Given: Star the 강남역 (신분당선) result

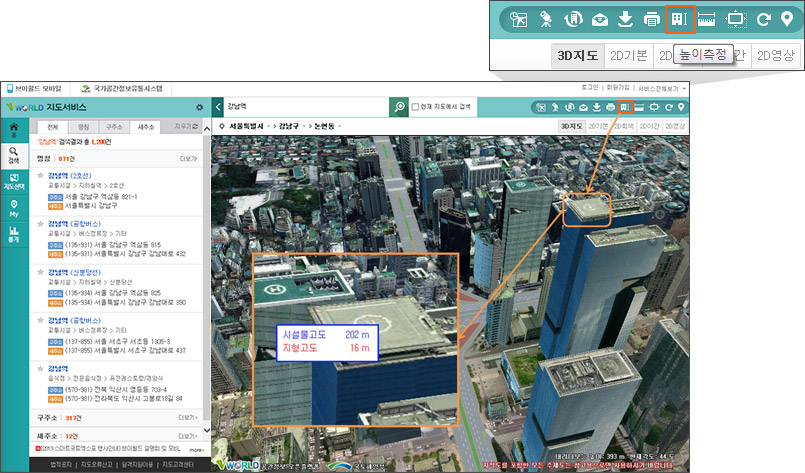Looking at the screenshot, I should click(40, 272).
